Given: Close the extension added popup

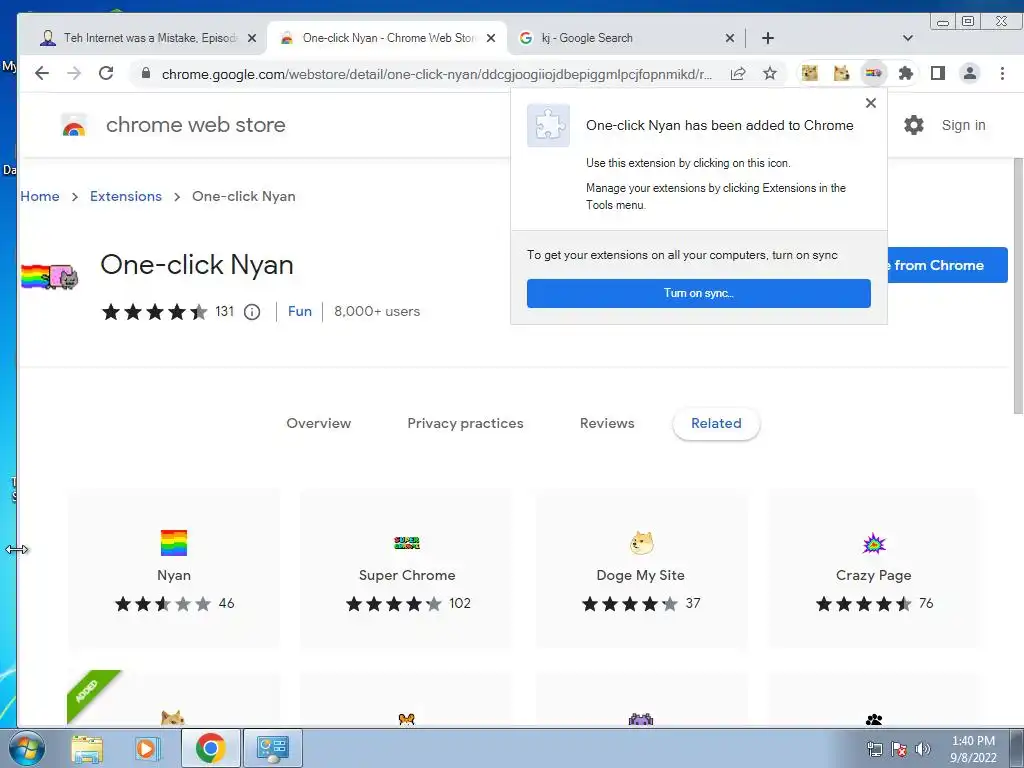Looking at the screenshot, I should [871, 103].
